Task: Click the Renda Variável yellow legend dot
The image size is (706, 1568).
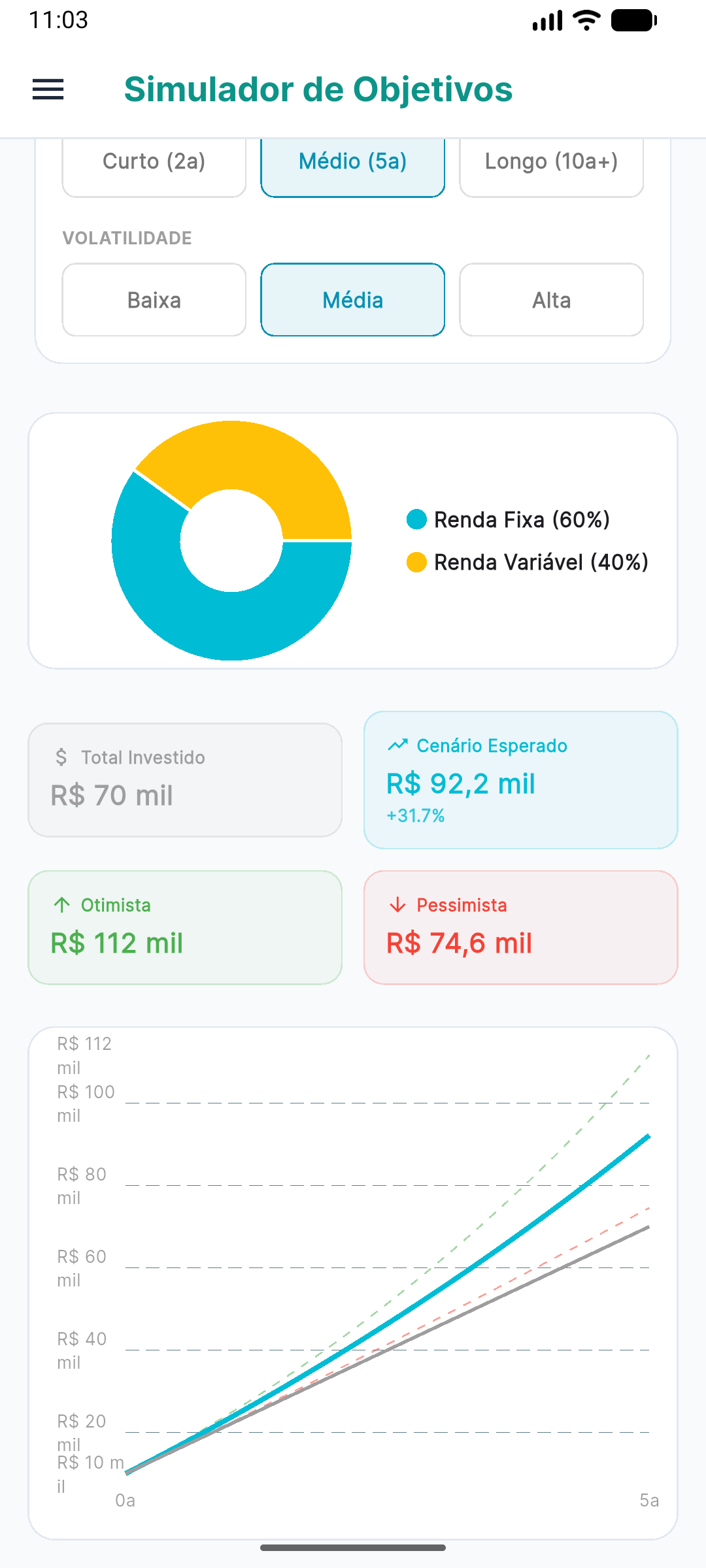Action: (416, 562)
